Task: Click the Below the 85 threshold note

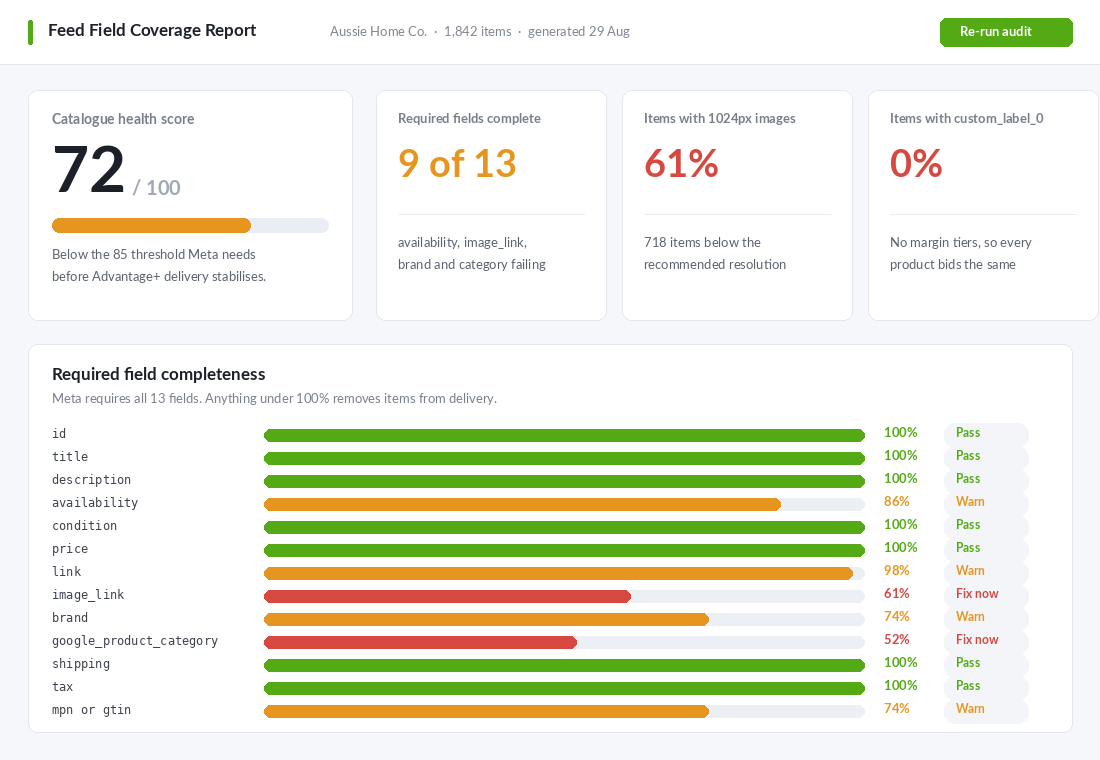Action: pos(159,265)
